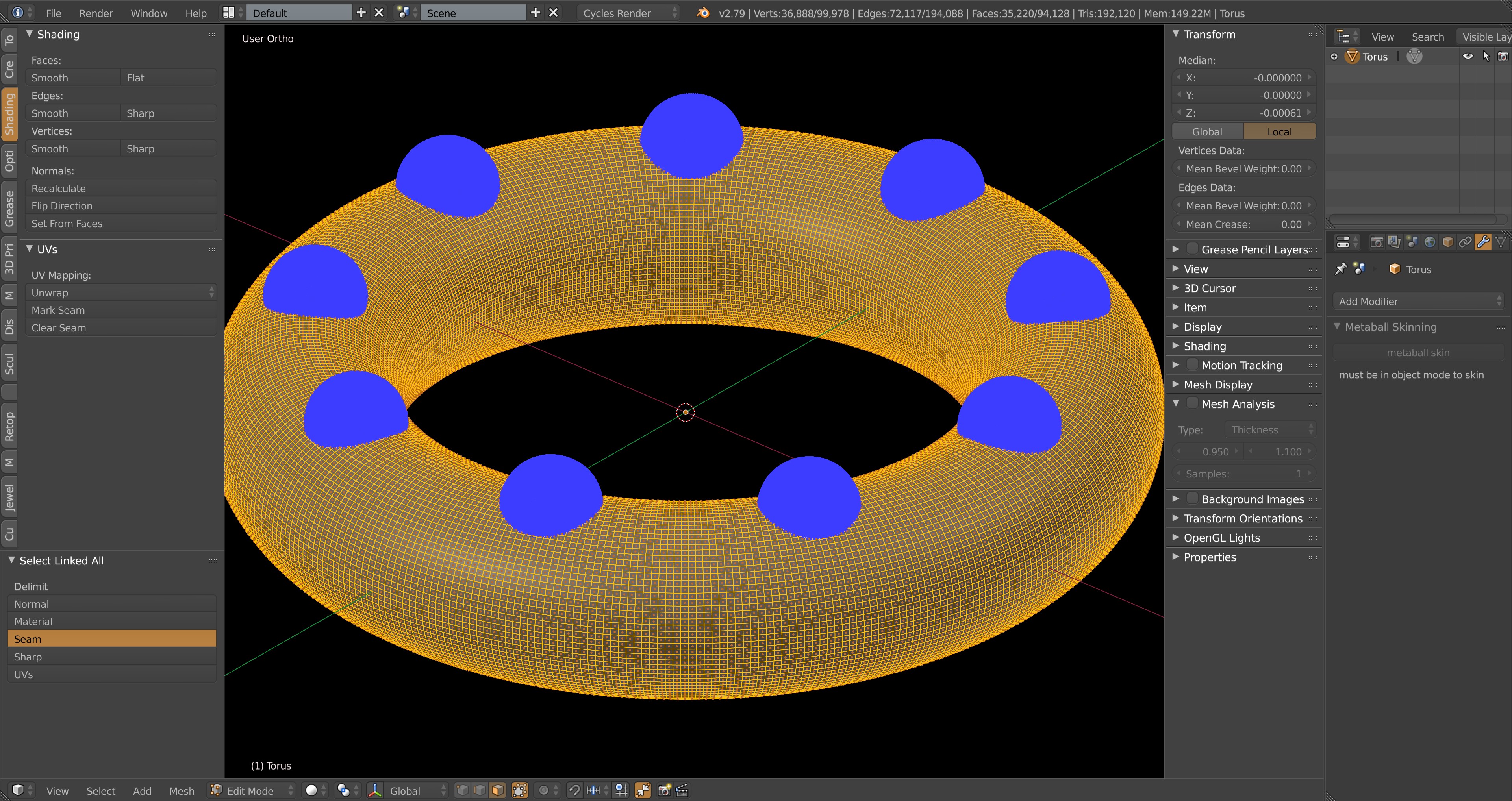Open the Unwrap UV mapping dropdown
Screen dimensions: 1512x801
120,292
